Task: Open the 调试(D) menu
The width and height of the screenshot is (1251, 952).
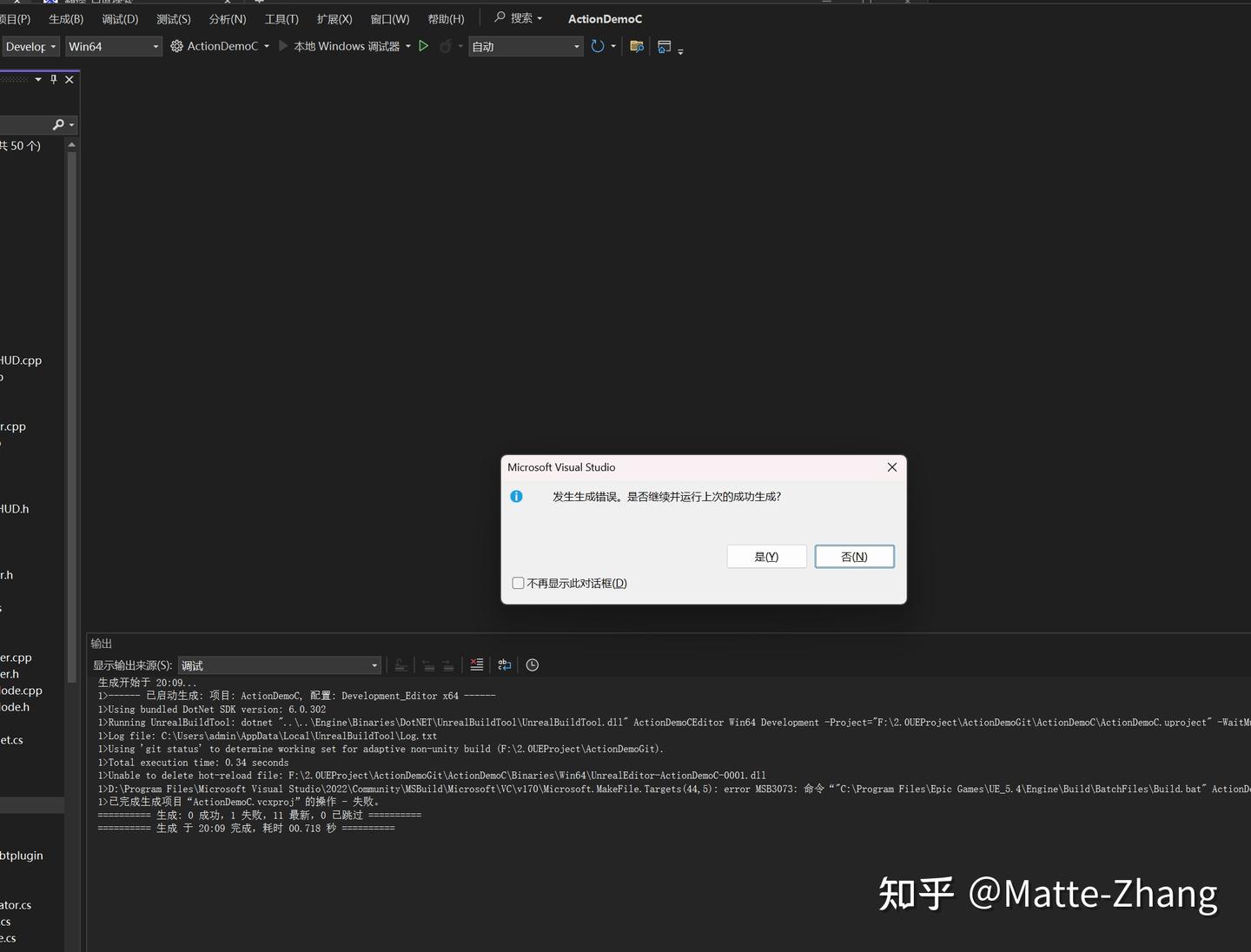Action: (119, 18)
